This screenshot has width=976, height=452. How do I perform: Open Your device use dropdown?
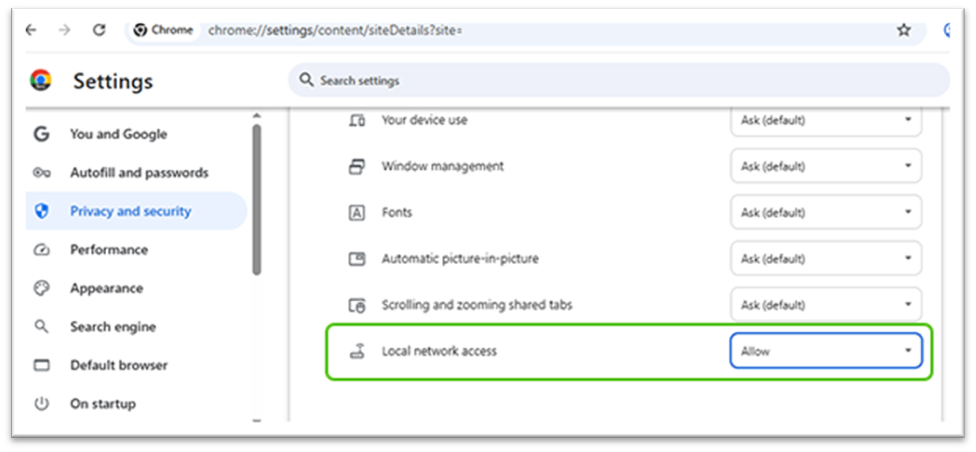(x=826, y=120)
